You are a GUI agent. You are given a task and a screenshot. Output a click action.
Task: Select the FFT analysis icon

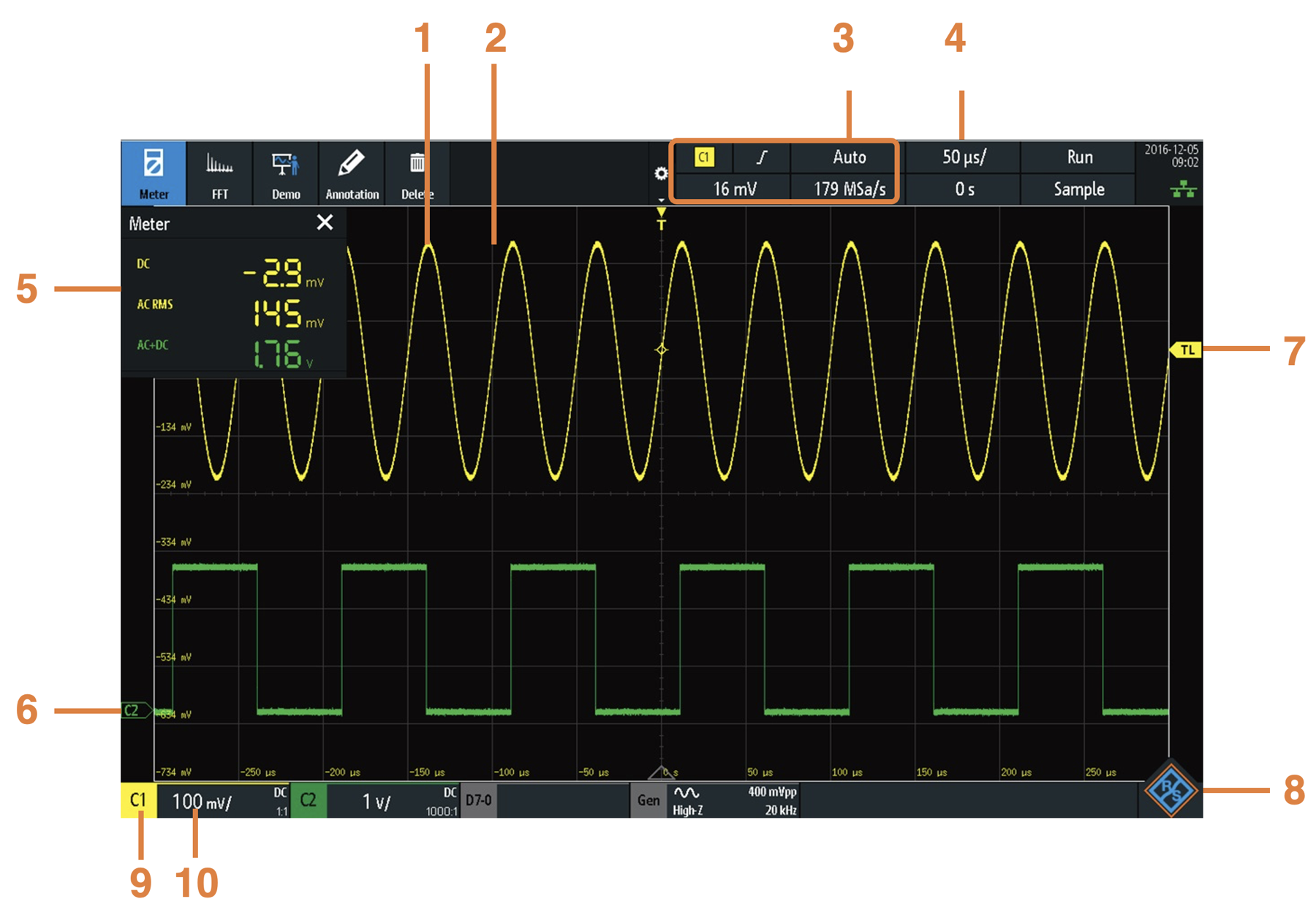219,173
